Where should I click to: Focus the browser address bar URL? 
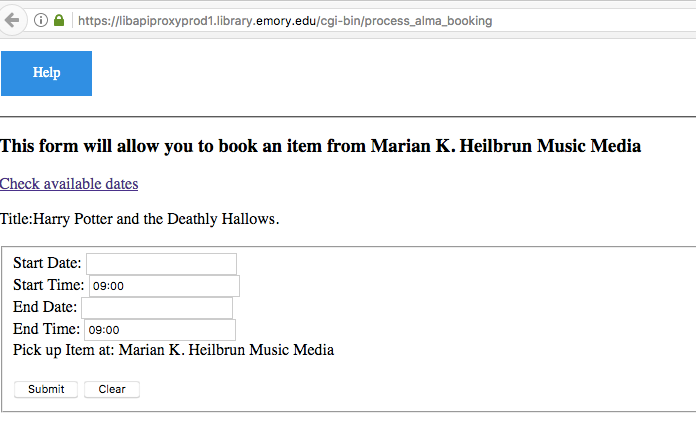click(285, 21)
